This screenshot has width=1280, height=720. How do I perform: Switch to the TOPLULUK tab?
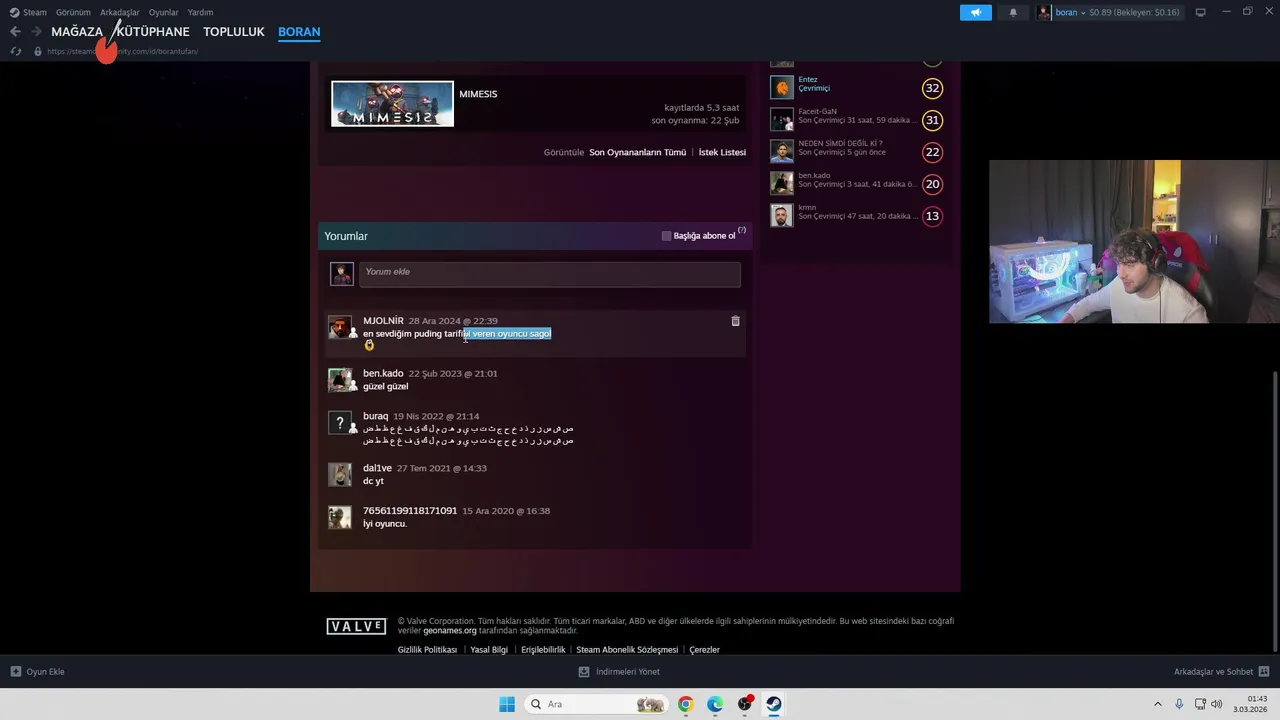pyautogui.click(x=234, y=32)
